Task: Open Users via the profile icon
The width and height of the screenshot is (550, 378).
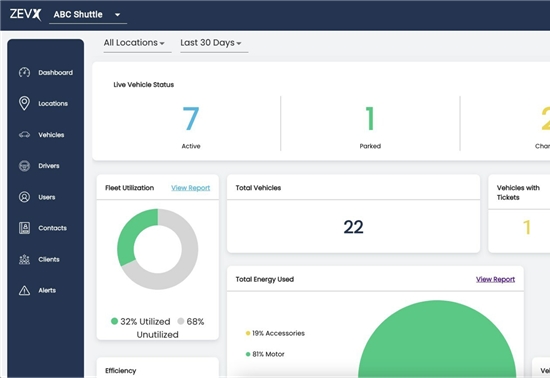Action: (24, 197)
